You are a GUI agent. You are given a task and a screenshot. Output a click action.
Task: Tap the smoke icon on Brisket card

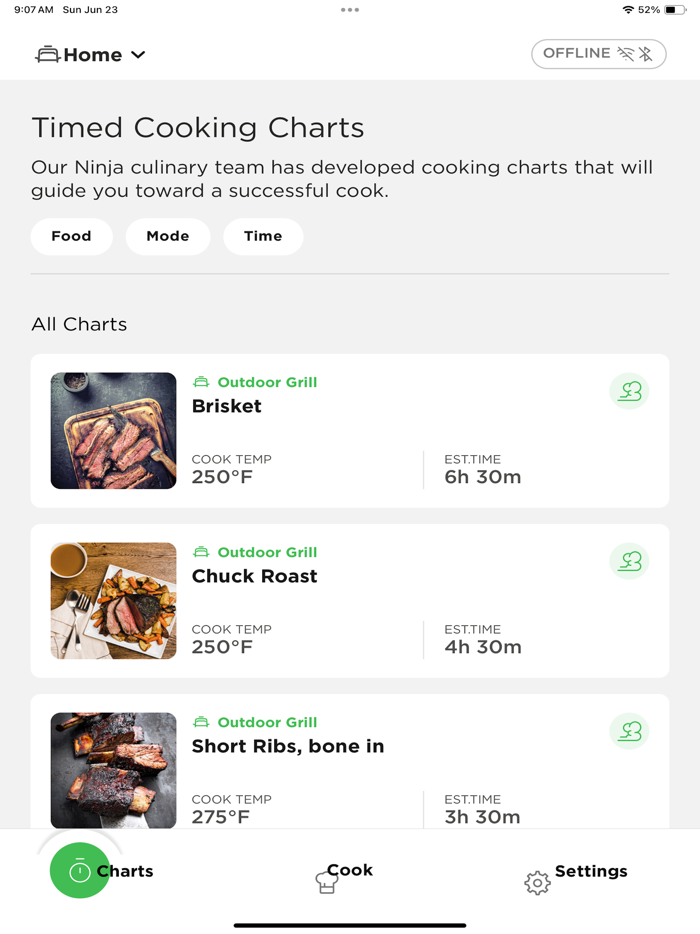629,391
